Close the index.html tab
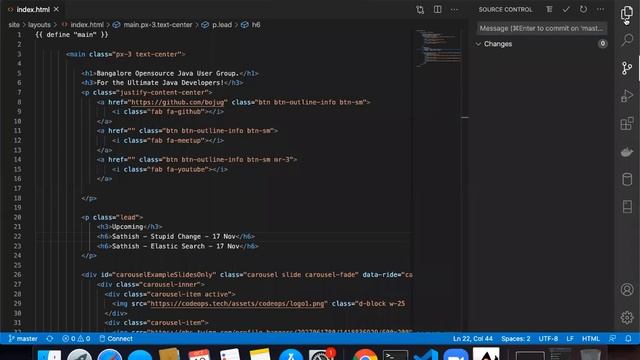Image resolution: width=640 pixels, height=360 pixels. click(x=56, y=9)
